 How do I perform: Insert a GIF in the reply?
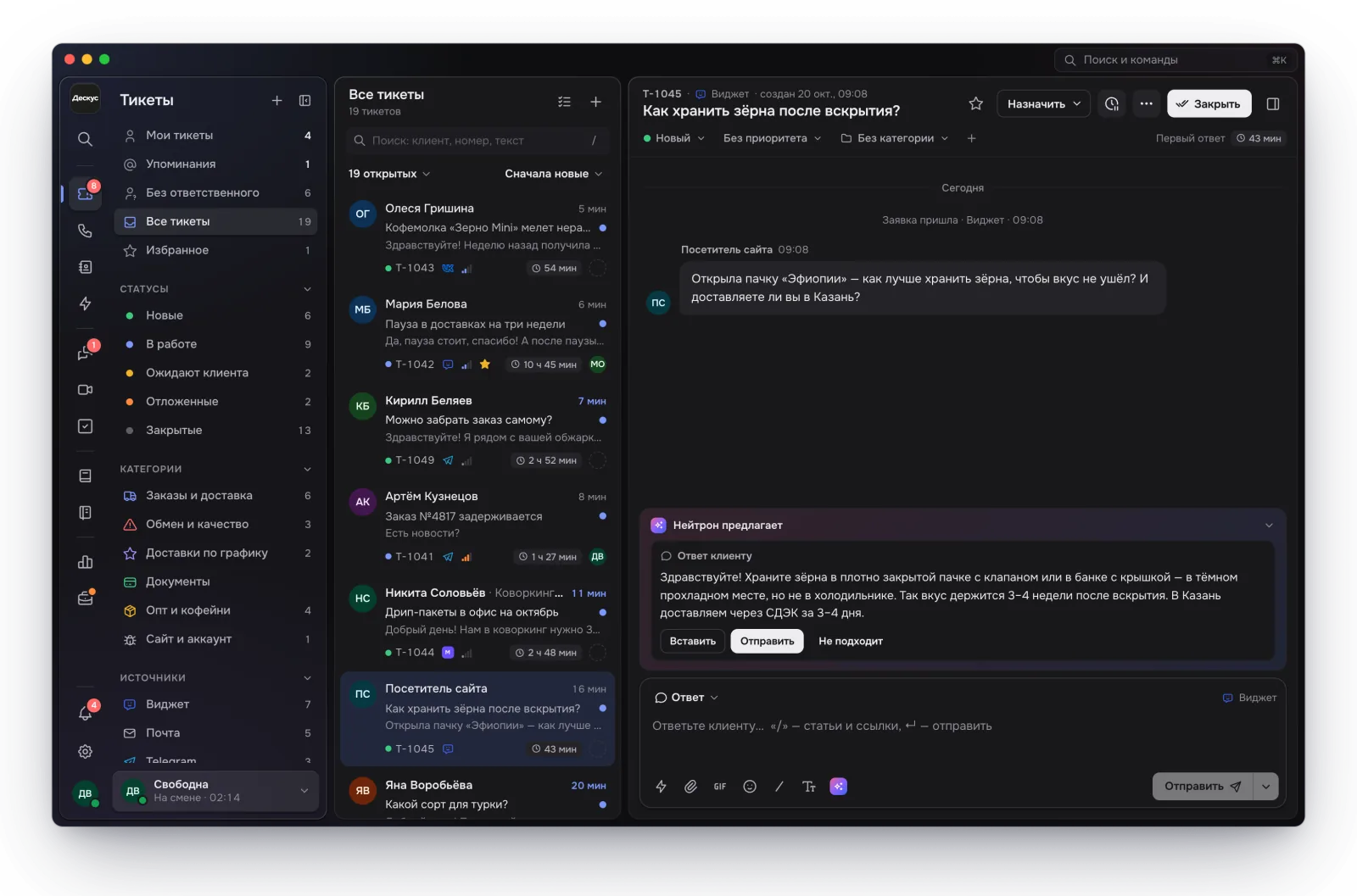tap(719, 787)
